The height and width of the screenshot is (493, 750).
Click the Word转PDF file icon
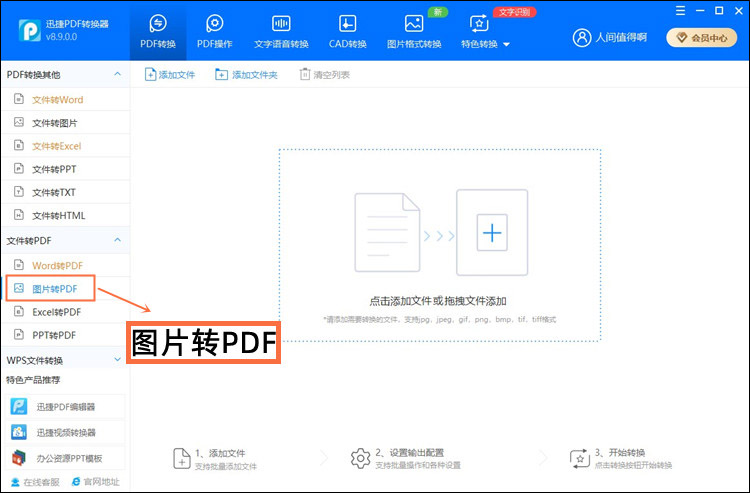pos(19,265)
